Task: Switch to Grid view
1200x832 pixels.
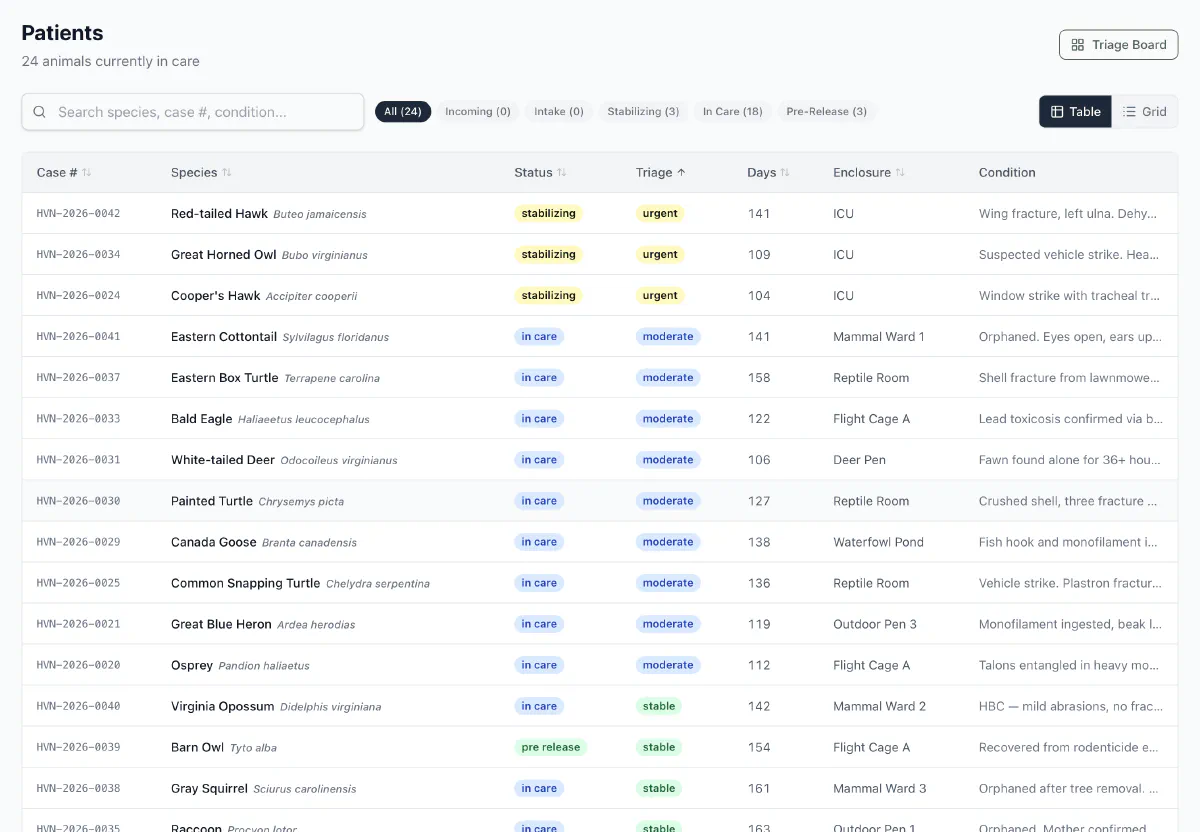Action: click(1145, 112)
